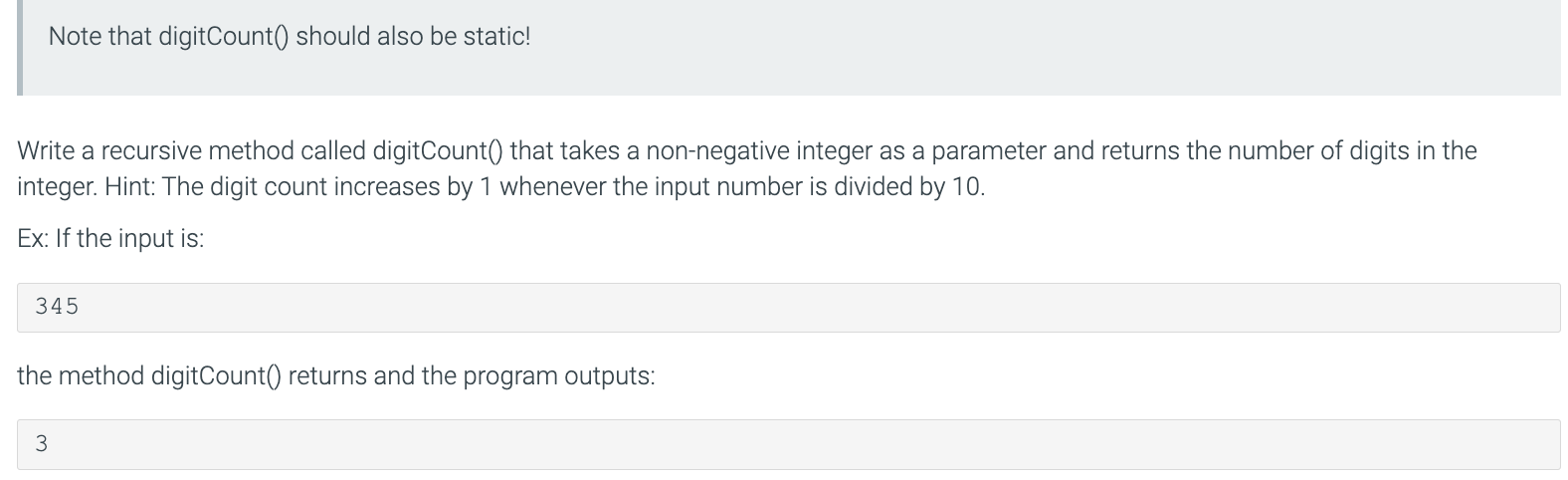Click the empty area of the 345 example box

[816, 307]
